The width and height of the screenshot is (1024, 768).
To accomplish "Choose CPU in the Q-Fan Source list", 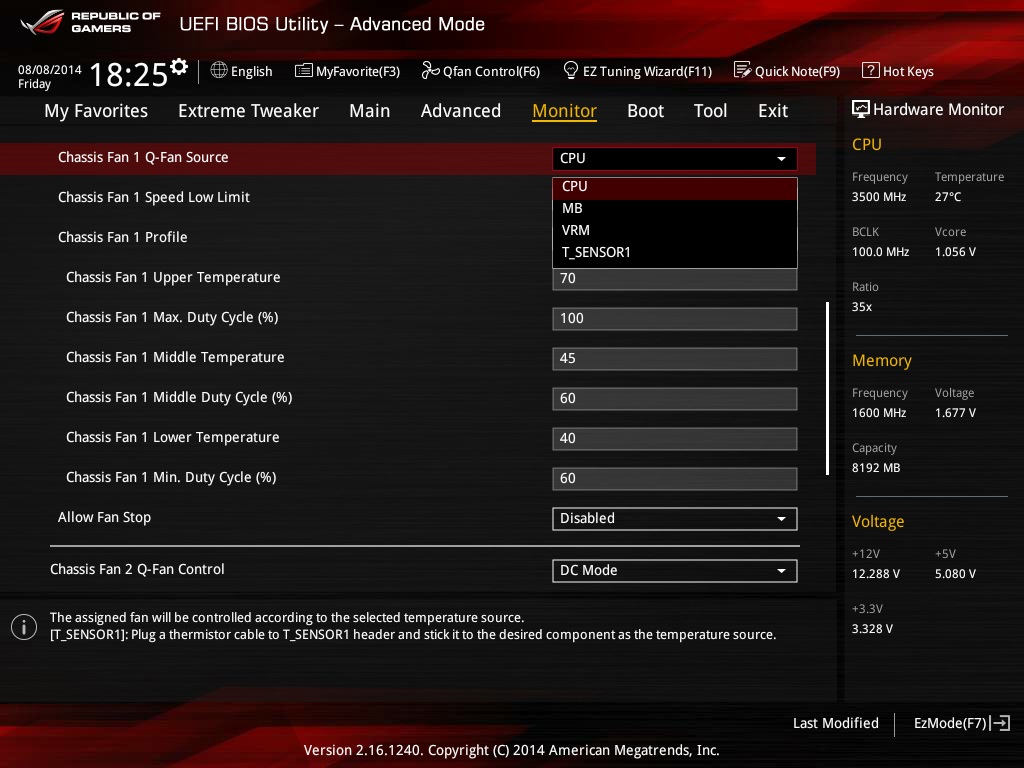I will coord(675,187).
